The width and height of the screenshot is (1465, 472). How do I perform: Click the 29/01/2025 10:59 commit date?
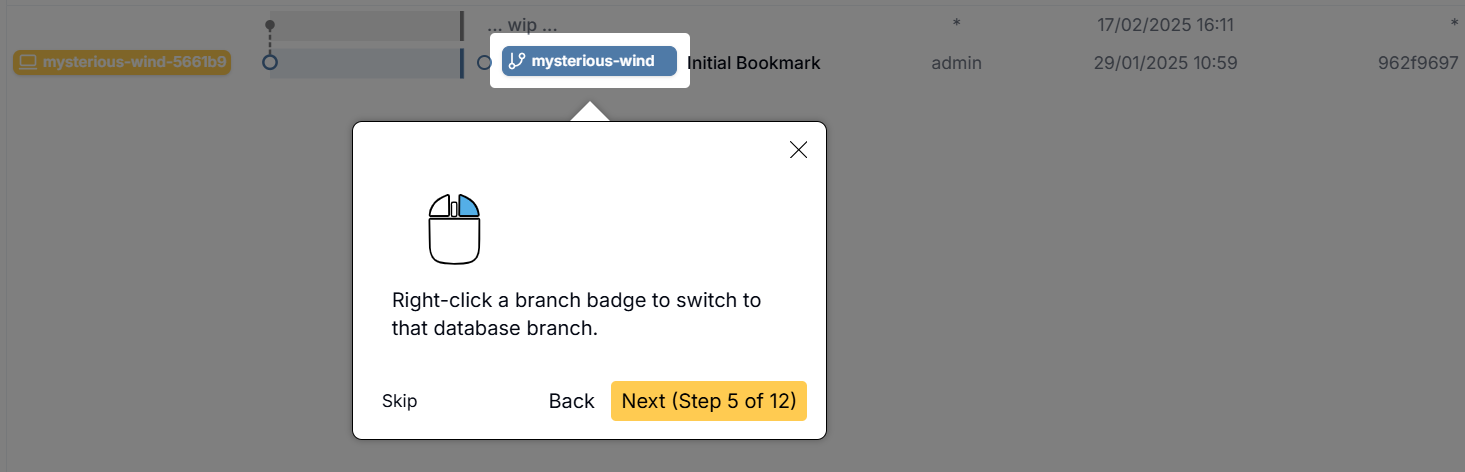pos(1165,63)
